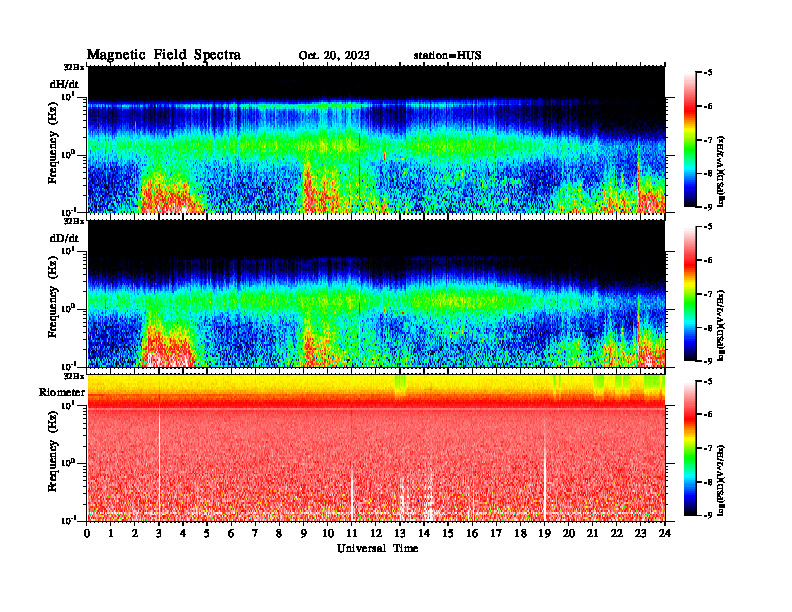Click the log(PSD) label beside Riometer color bar

tap(722, 480)
